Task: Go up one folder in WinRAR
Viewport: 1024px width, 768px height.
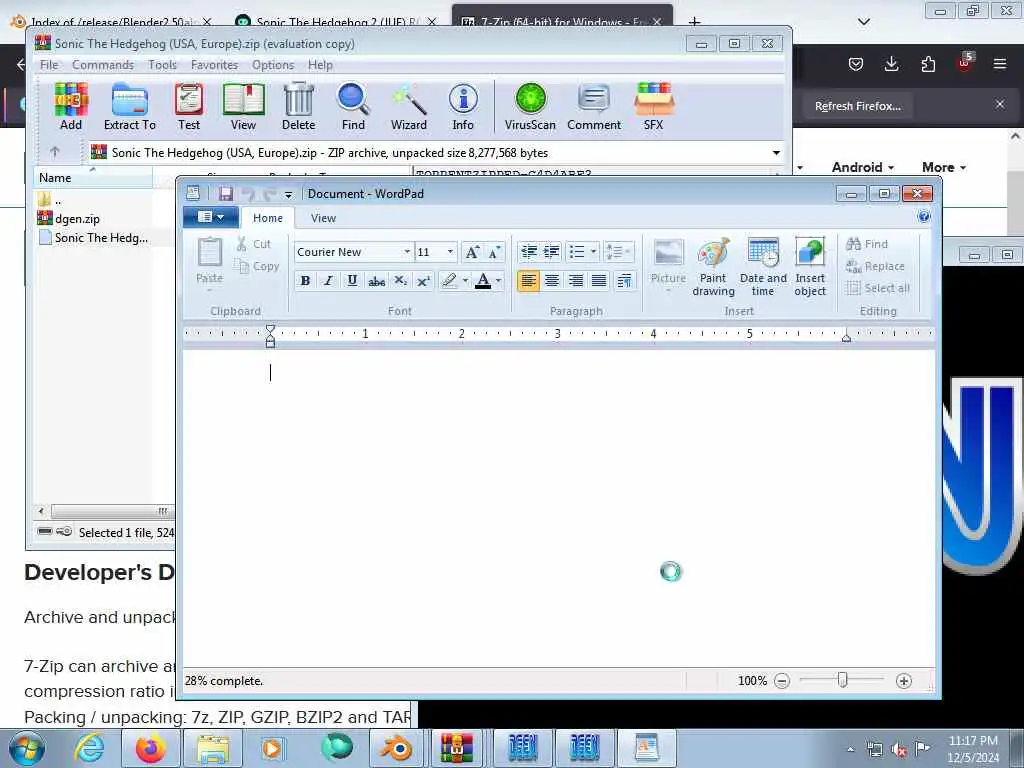Action: pos(55,152)
